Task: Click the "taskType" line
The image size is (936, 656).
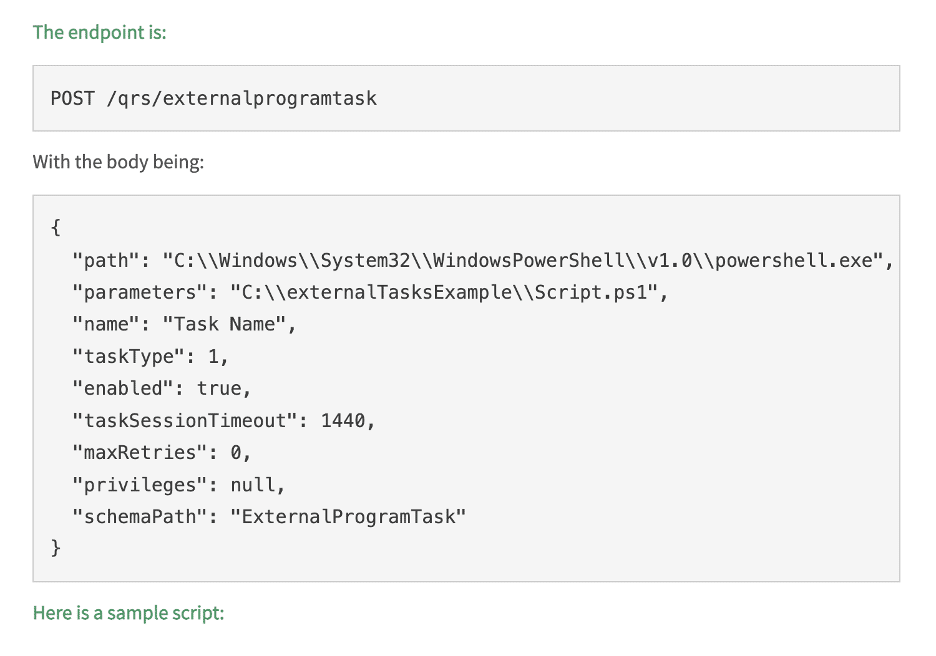Action: (150, 356)
